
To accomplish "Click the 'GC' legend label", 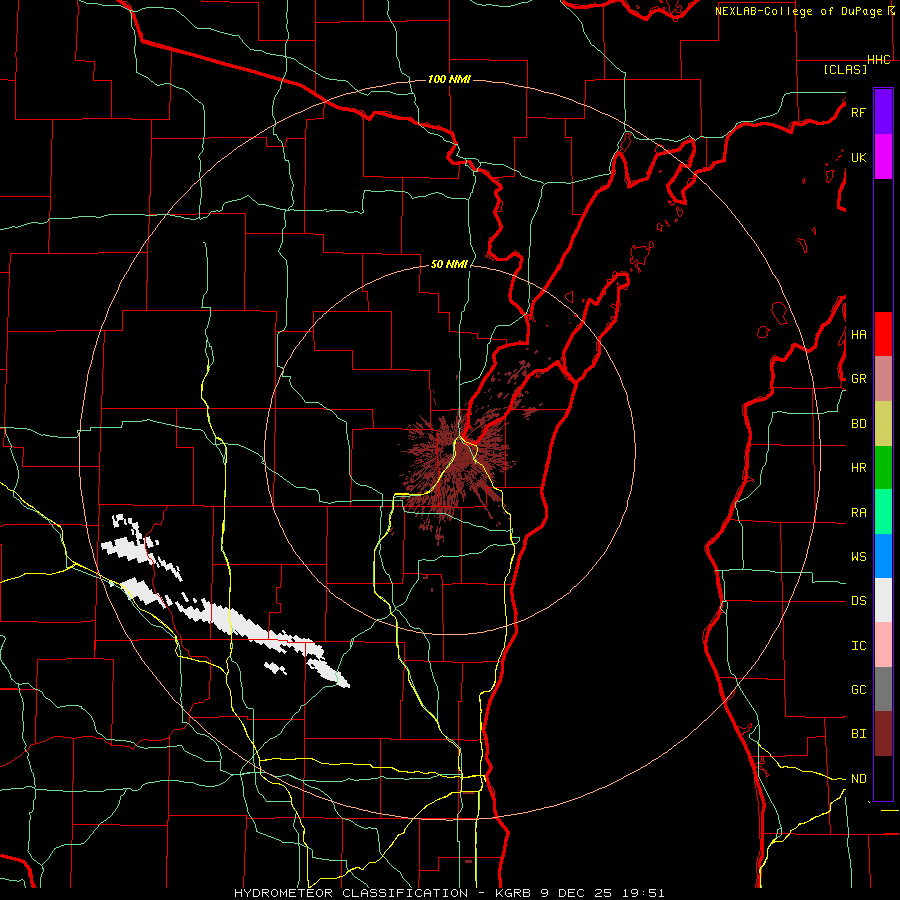I will coord(859,690).
